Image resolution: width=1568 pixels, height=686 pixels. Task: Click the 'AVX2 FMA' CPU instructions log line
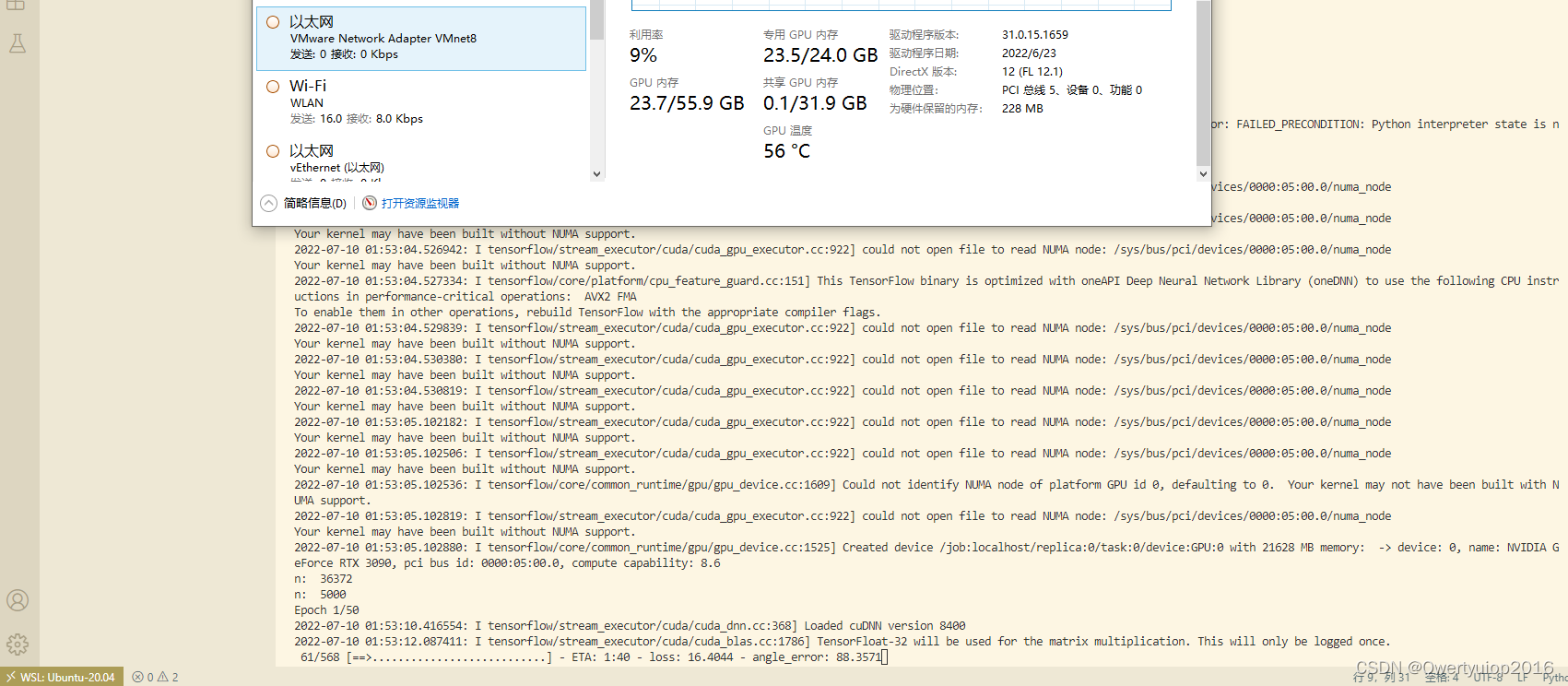(466, 297)
